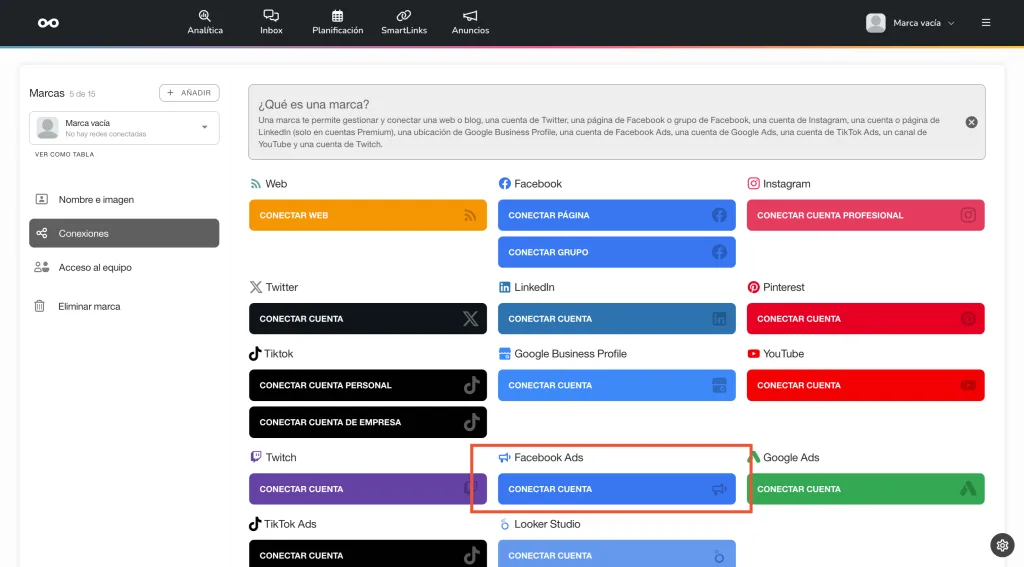Open the hamburger menu in the top bar
Viewport: 1024px width, 567px height.
986,23
